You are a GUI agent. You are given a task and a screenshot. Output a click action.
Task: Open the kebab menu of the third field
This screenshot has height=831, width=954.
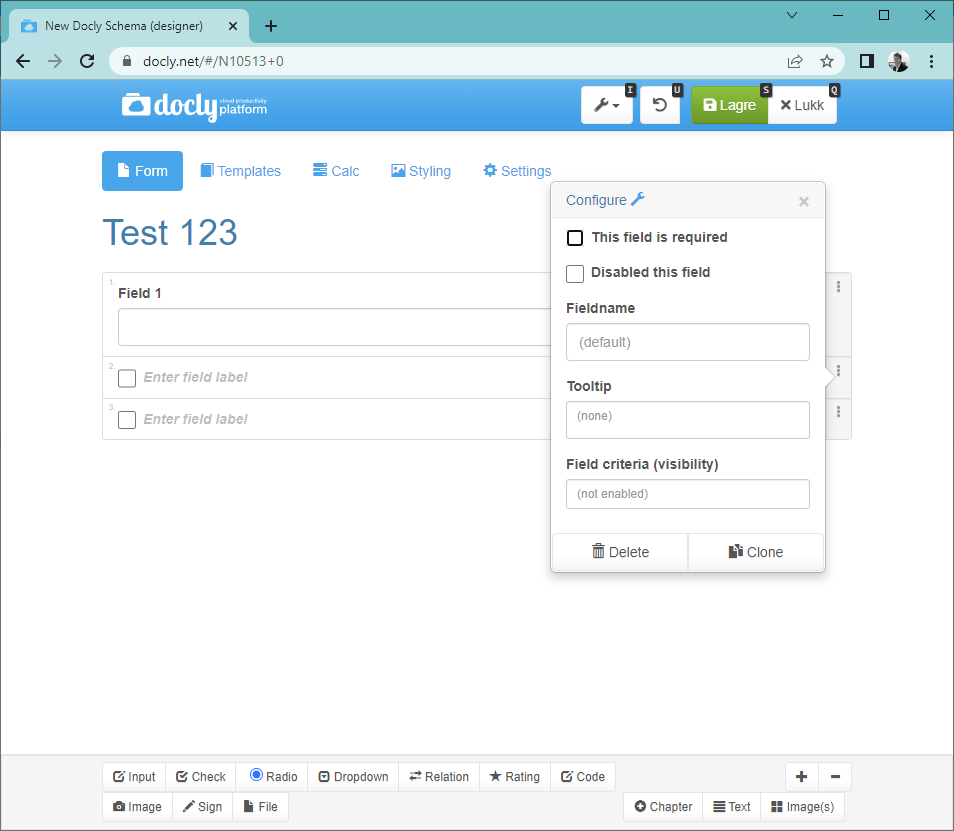[x=838, y=412]
